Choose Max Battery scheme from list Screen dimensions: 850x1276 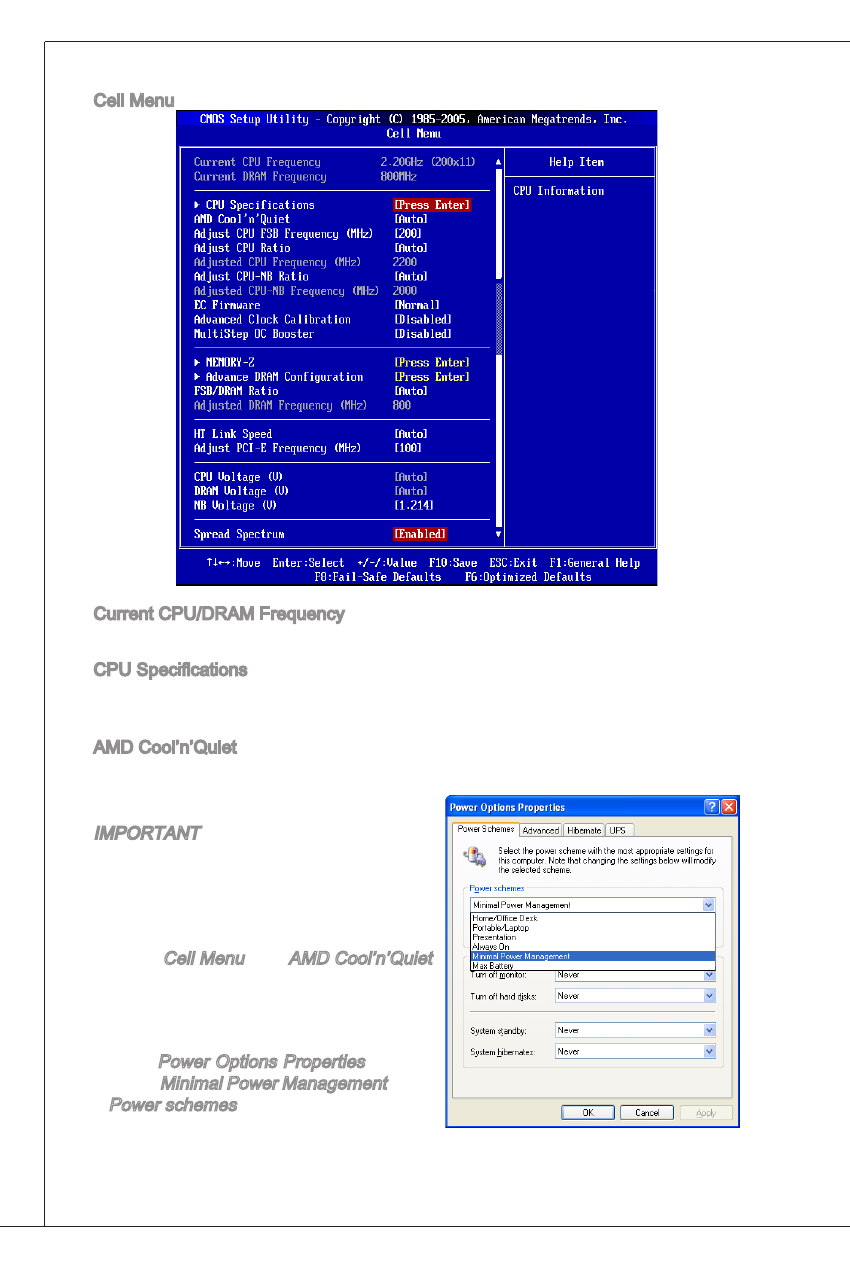(592, 965)
